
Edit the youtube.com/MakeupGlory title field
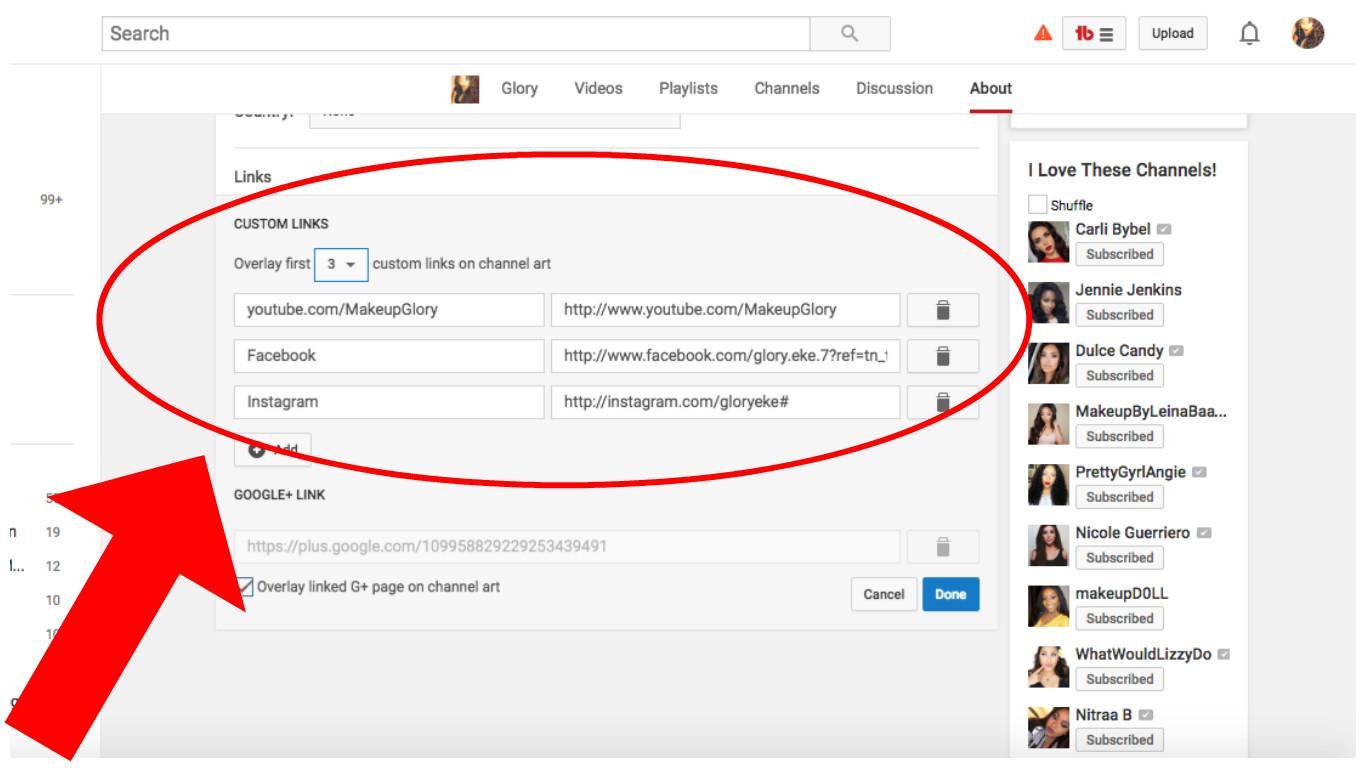[389, 310]
